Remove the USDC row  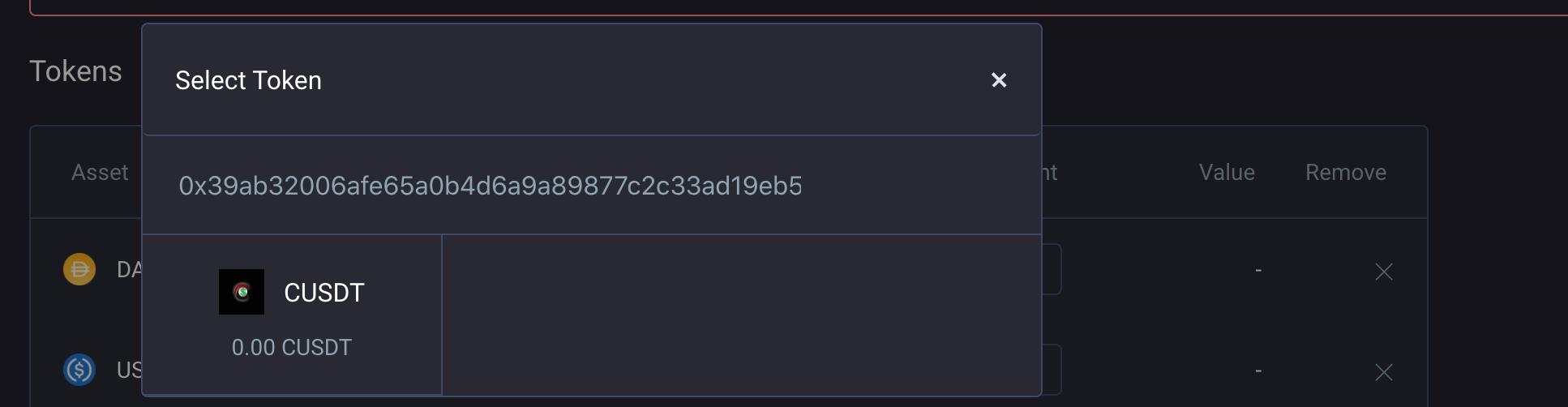[1384, 372]
